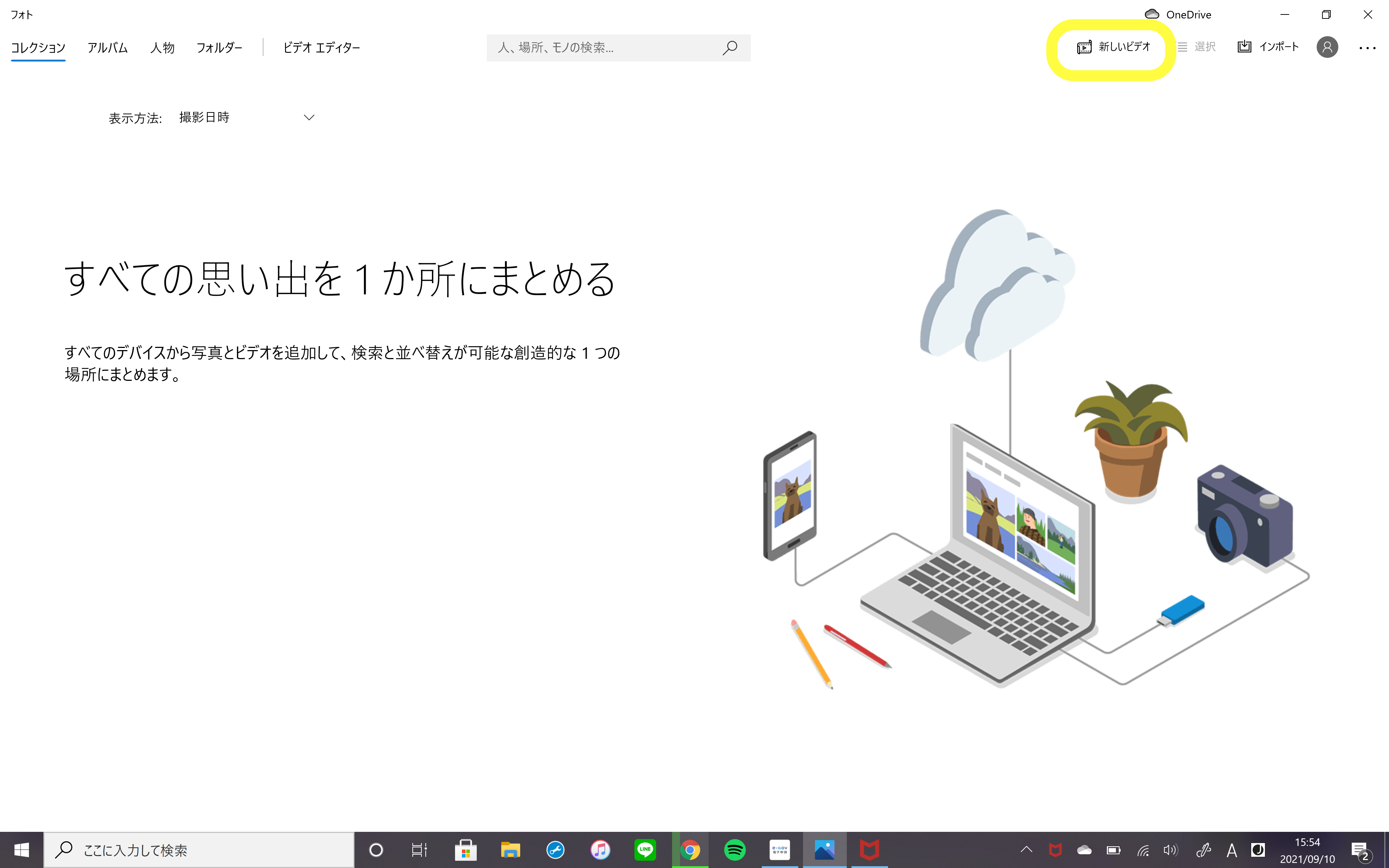Open LINE app in taskbar

(x=645, y=850)
